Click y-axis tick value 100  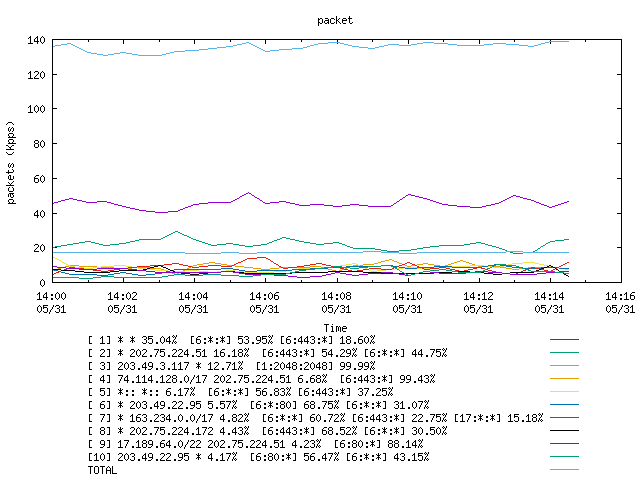[36, 109]
